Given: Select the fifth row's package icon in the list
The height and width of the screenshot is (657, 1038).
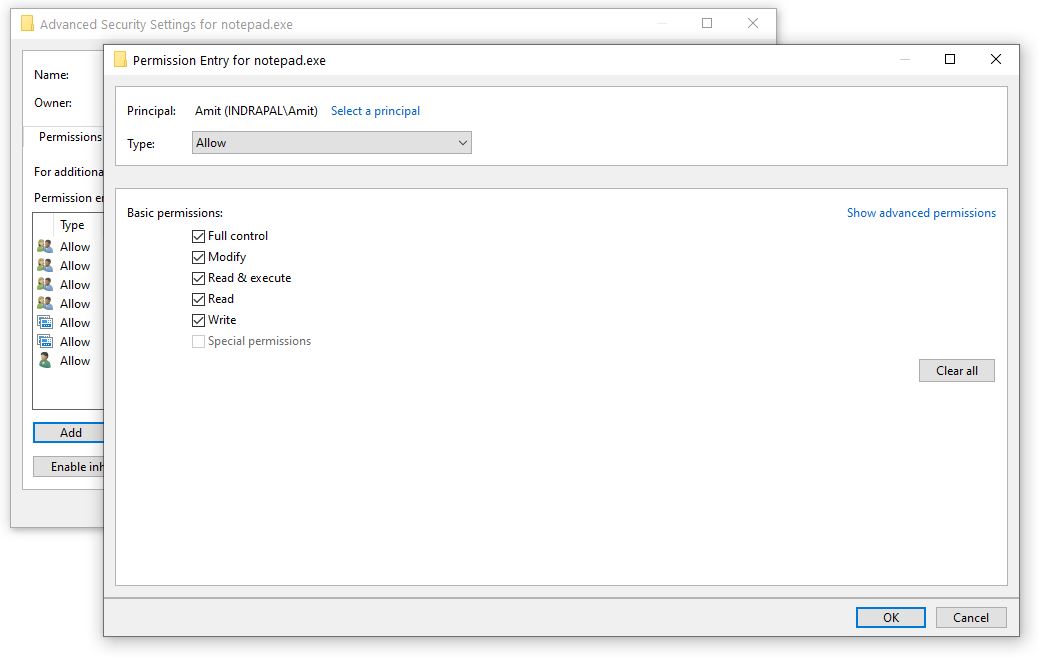Looking at the screenshot, I should click(x=44, y=323).
